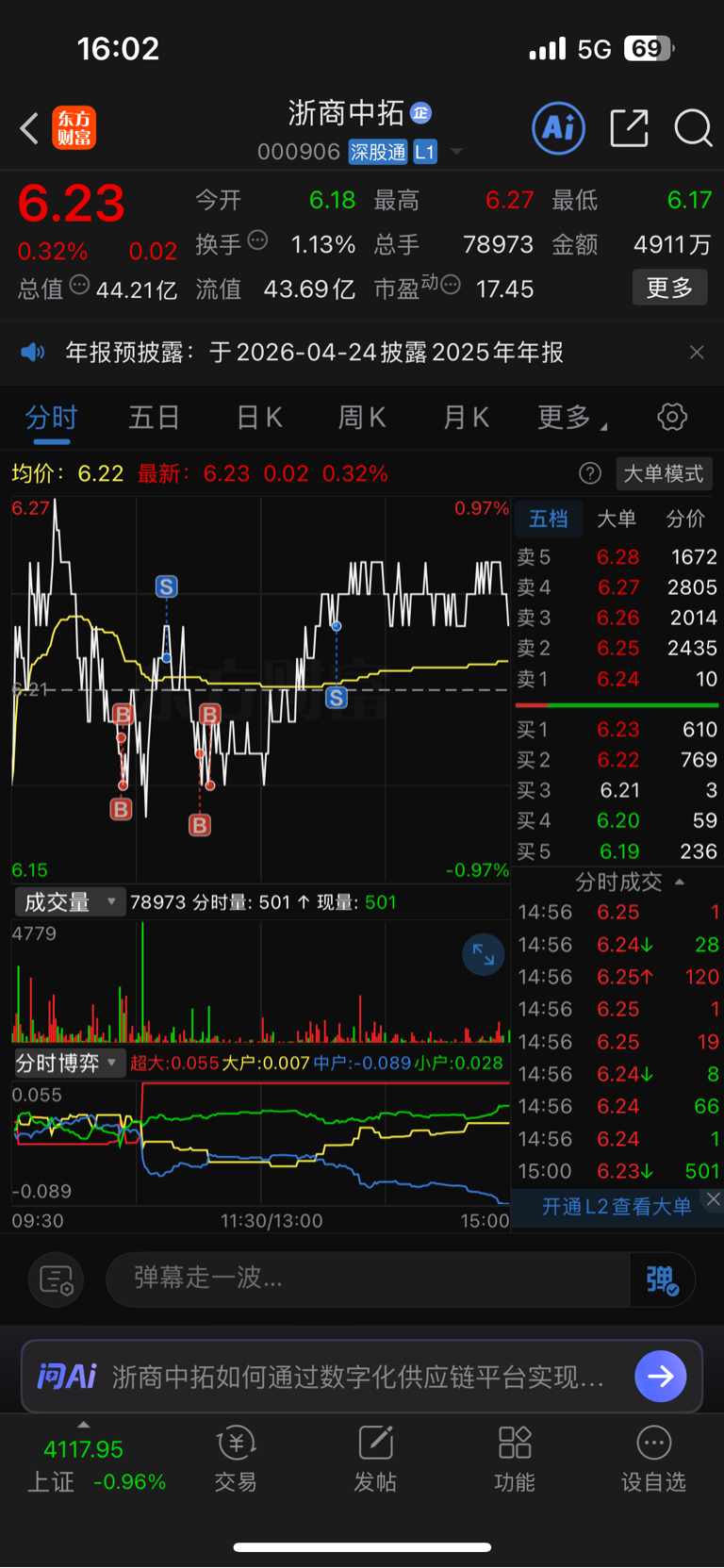
Task: Select the 分价 tab
Action: click(x=685, y=519)
